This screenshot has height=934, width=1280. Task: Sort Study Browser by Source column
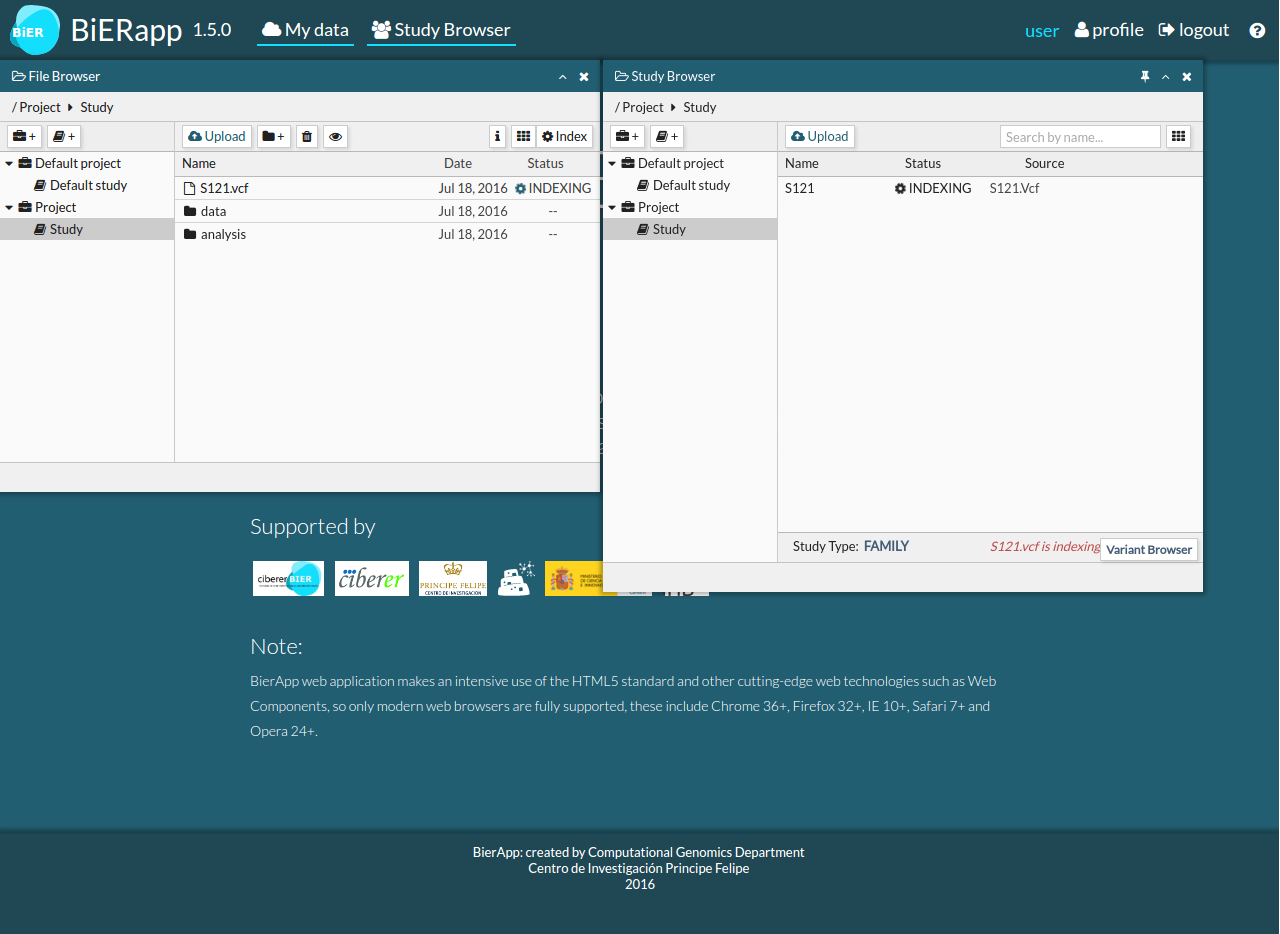coord(1044,163)
